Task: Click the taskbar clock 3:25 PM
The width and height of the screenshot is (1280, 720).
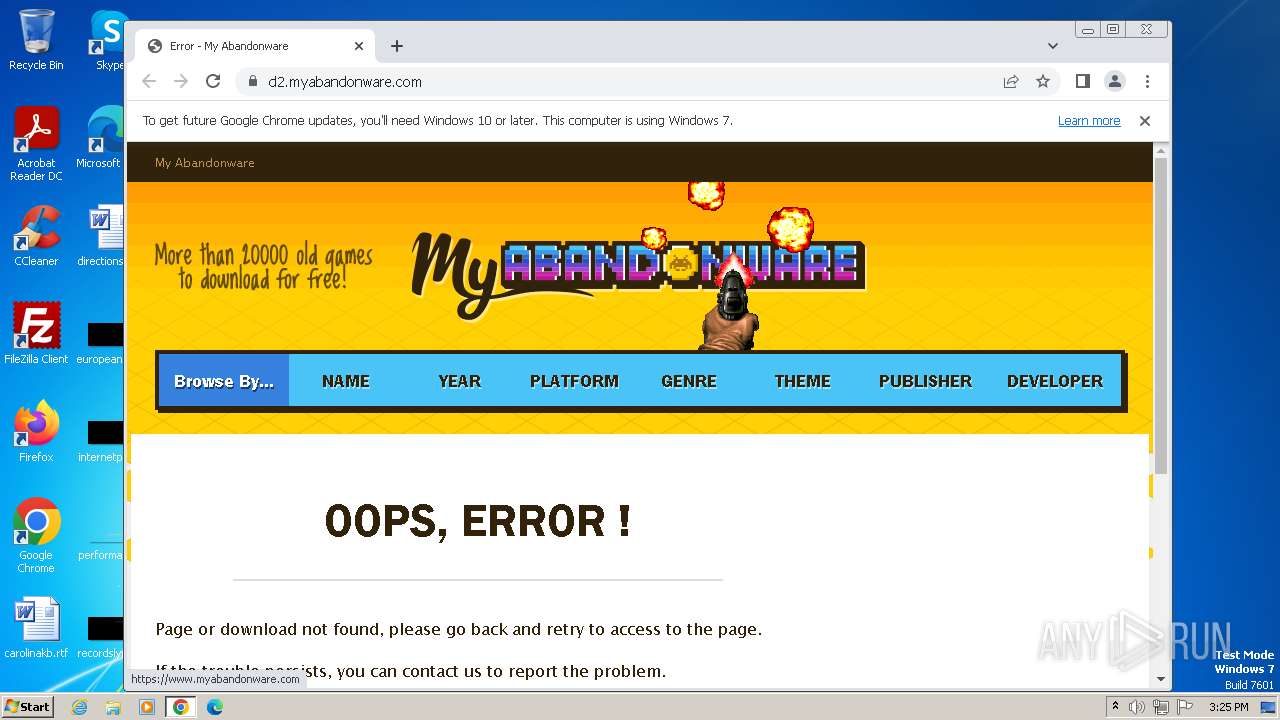Action: pos(1228,707)
